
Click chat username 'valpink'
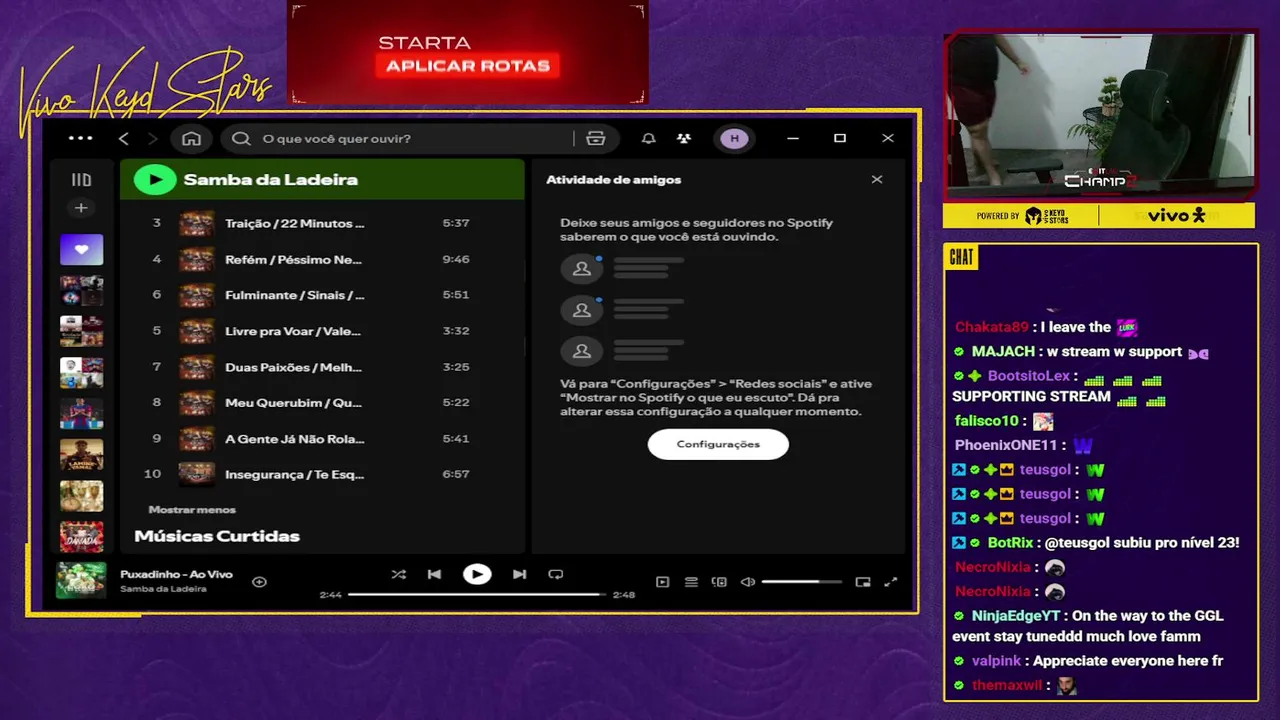(x=997, y=661)
